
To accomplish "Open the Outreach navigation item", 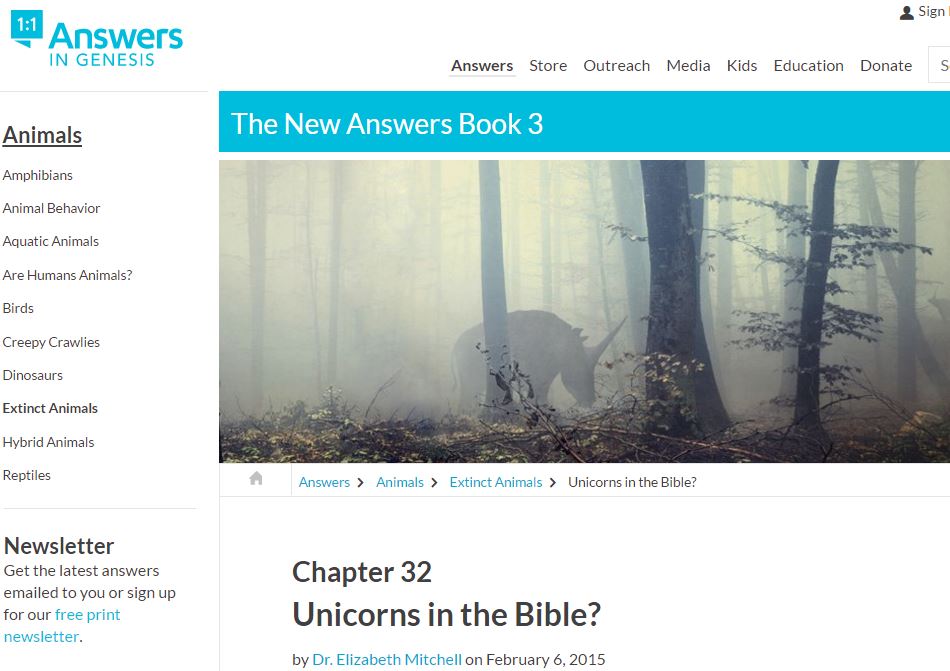I will coord(616,65).
